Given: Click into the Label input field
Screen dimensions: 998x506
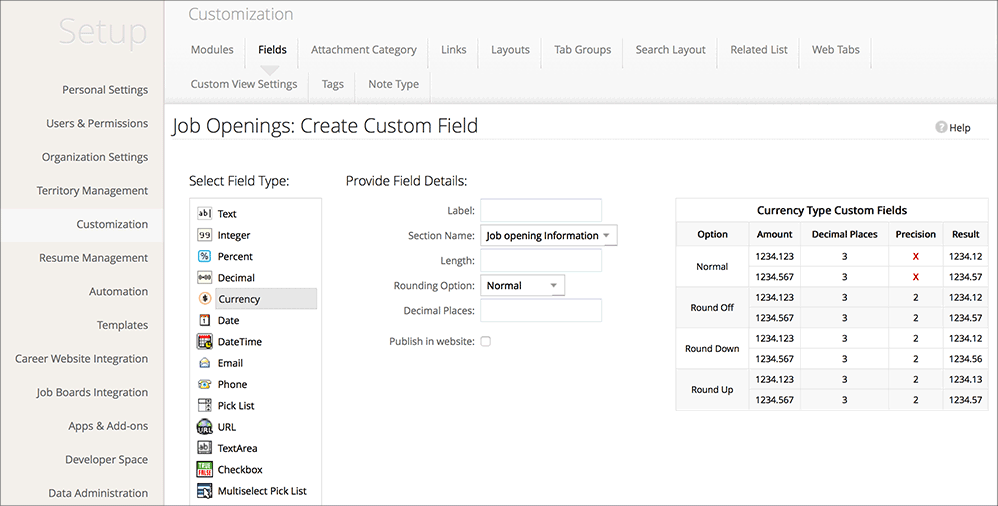Looking at the screenshot, I should pyautogui.click(x=541, y=210).
